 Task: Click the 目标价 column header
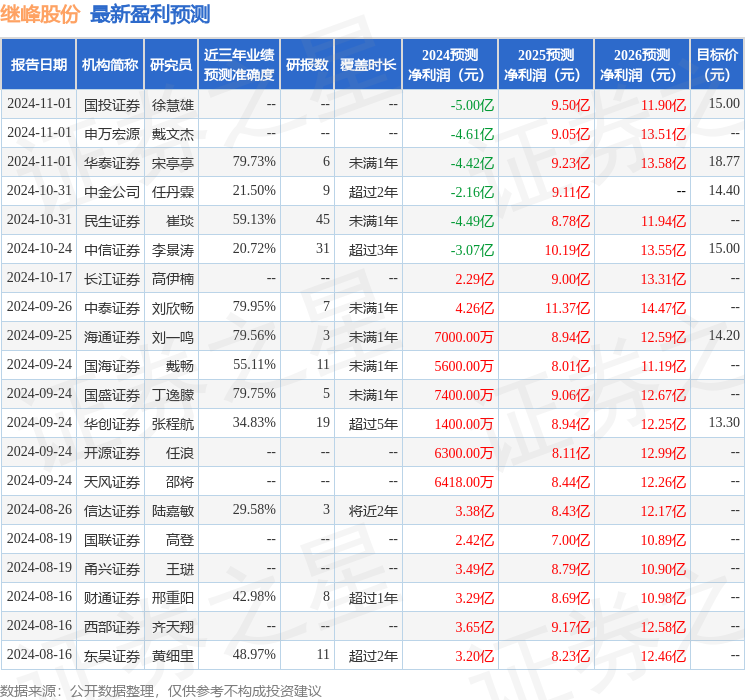tap(717, 65)
